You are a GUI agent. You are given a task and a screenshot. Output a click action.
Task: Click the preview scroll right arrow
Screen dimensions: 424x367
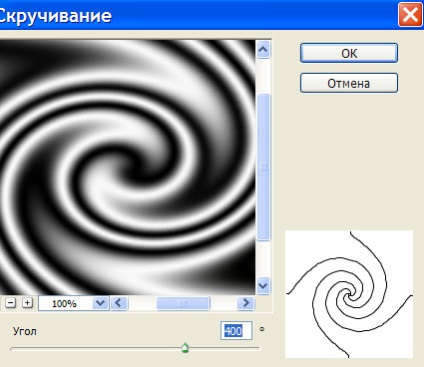246,303
